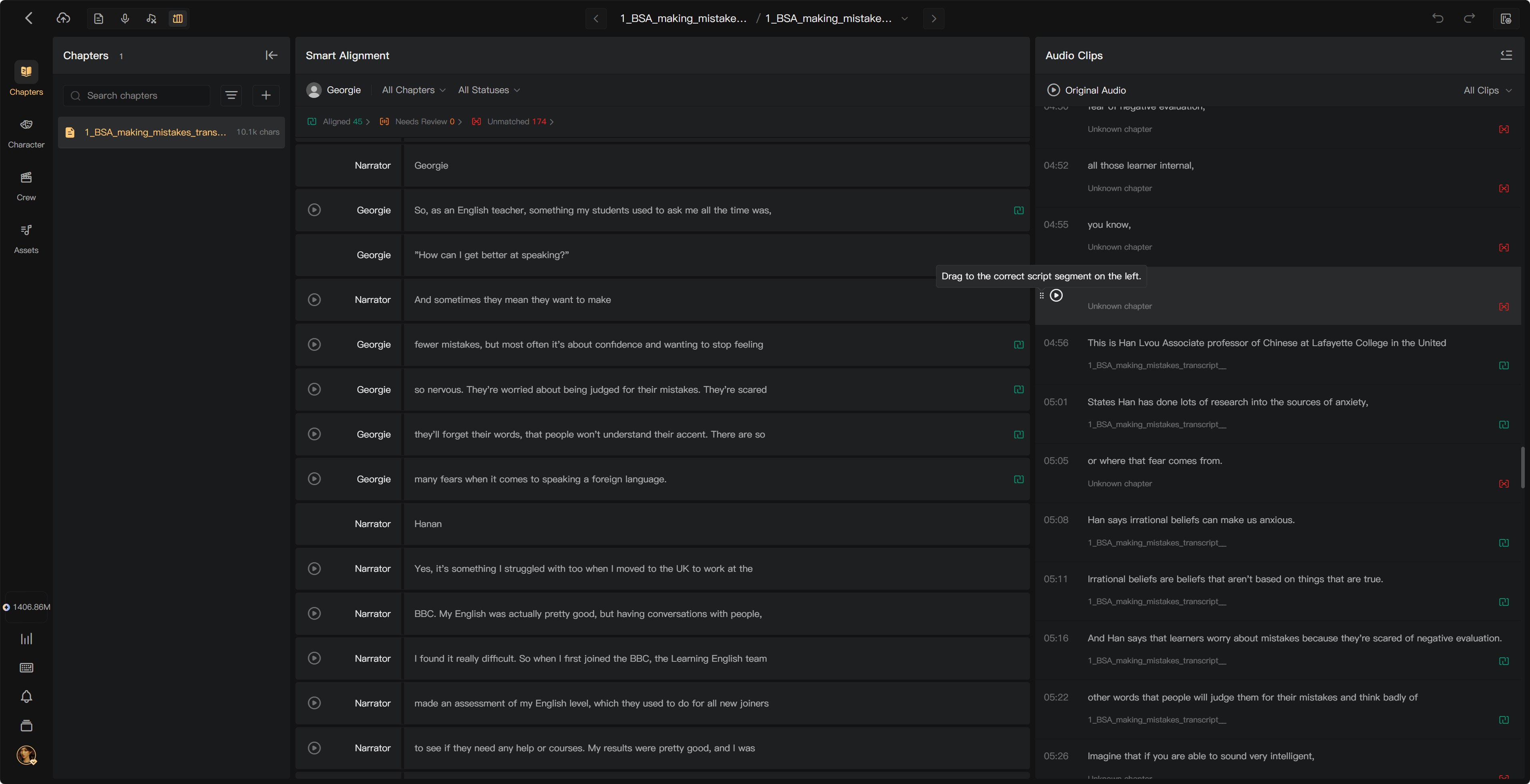Expand the All Clips dropdown
1530x784 pixels.
click(x=1487, y=90)
